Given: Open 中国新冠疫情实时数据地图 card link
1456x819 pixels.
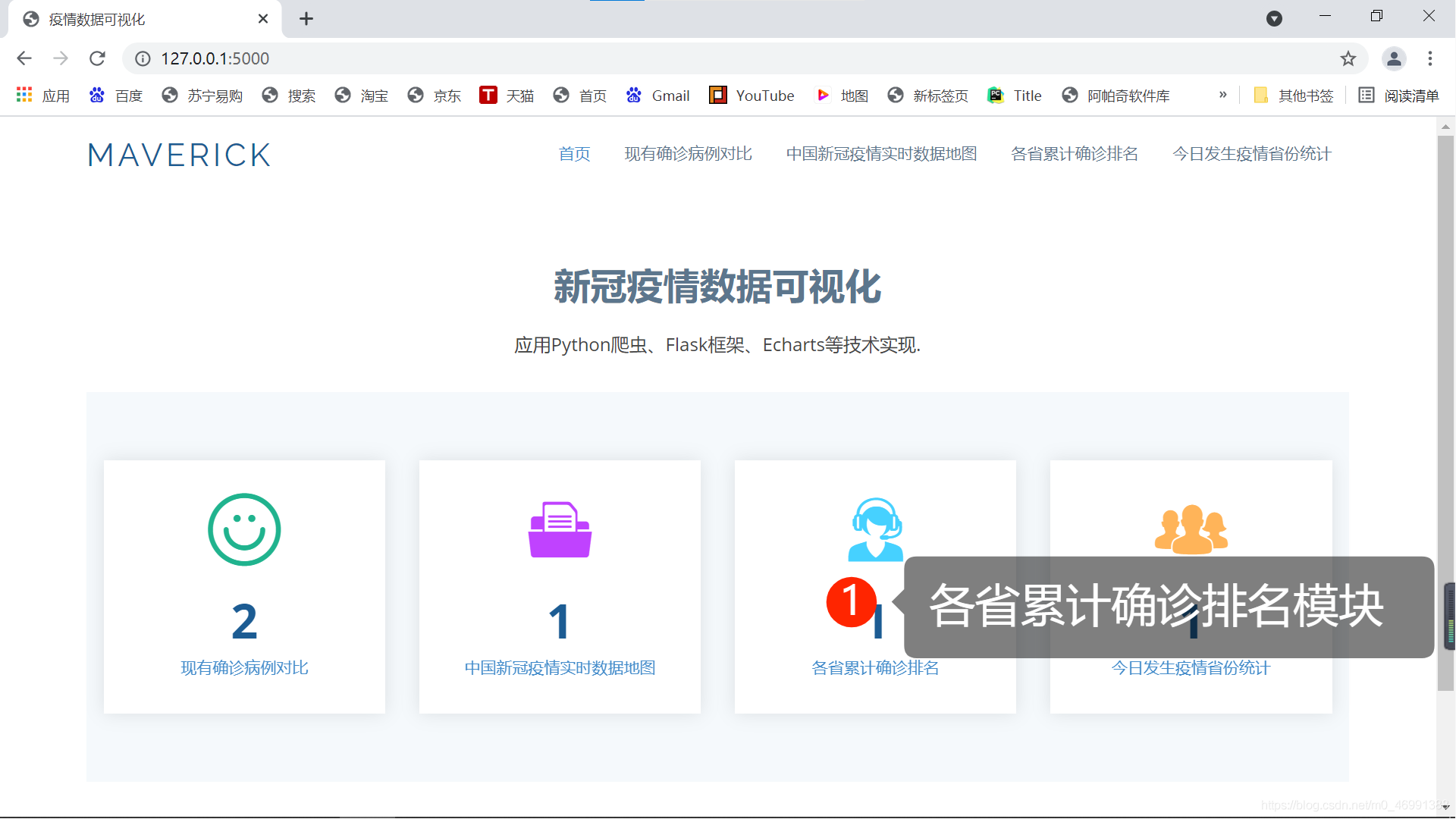Looking at the screenshot, I should [x=560, y=668].
